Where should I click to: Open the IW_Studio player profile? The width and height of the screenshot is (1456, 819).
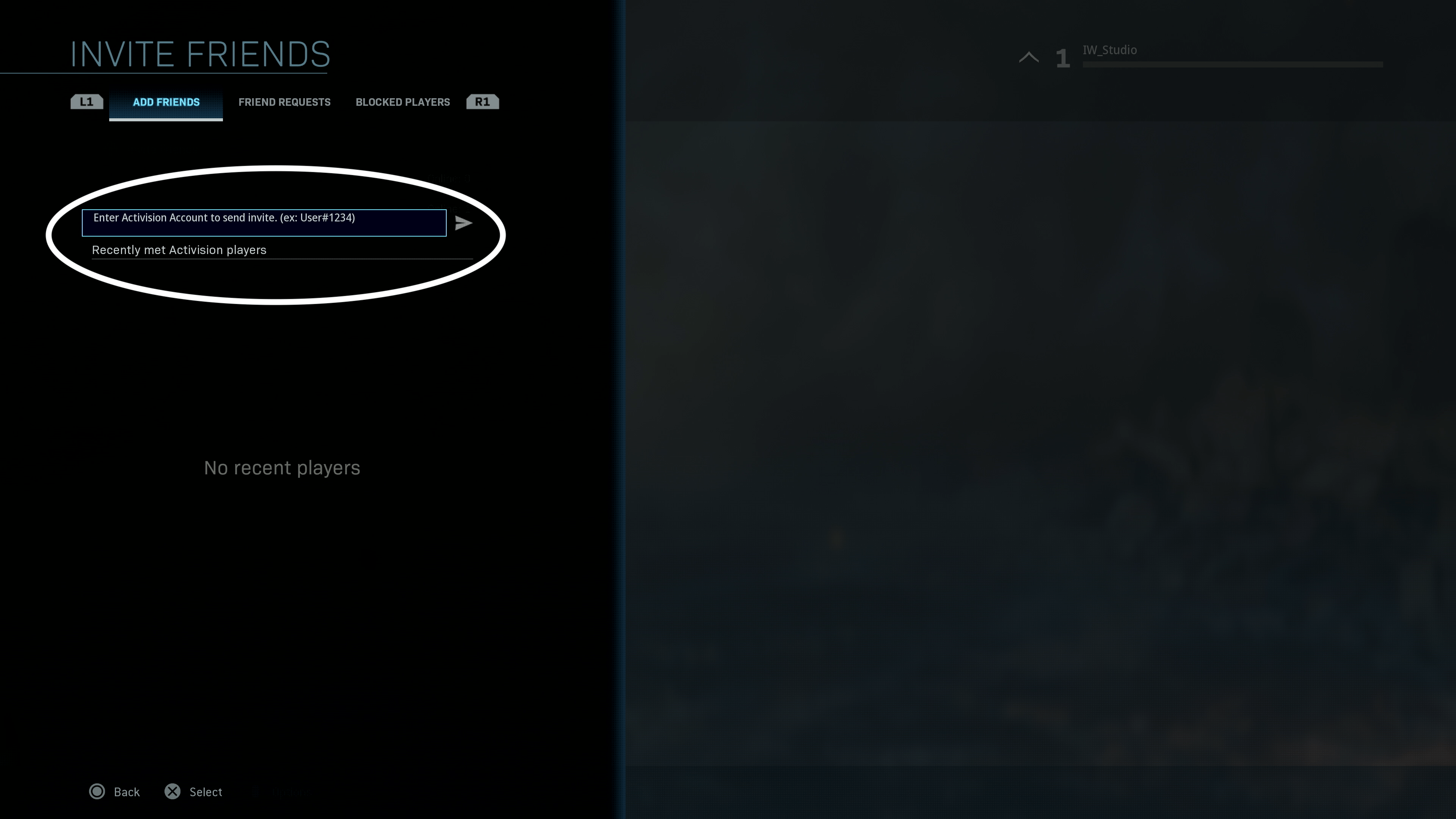[x=1110, y=49]
